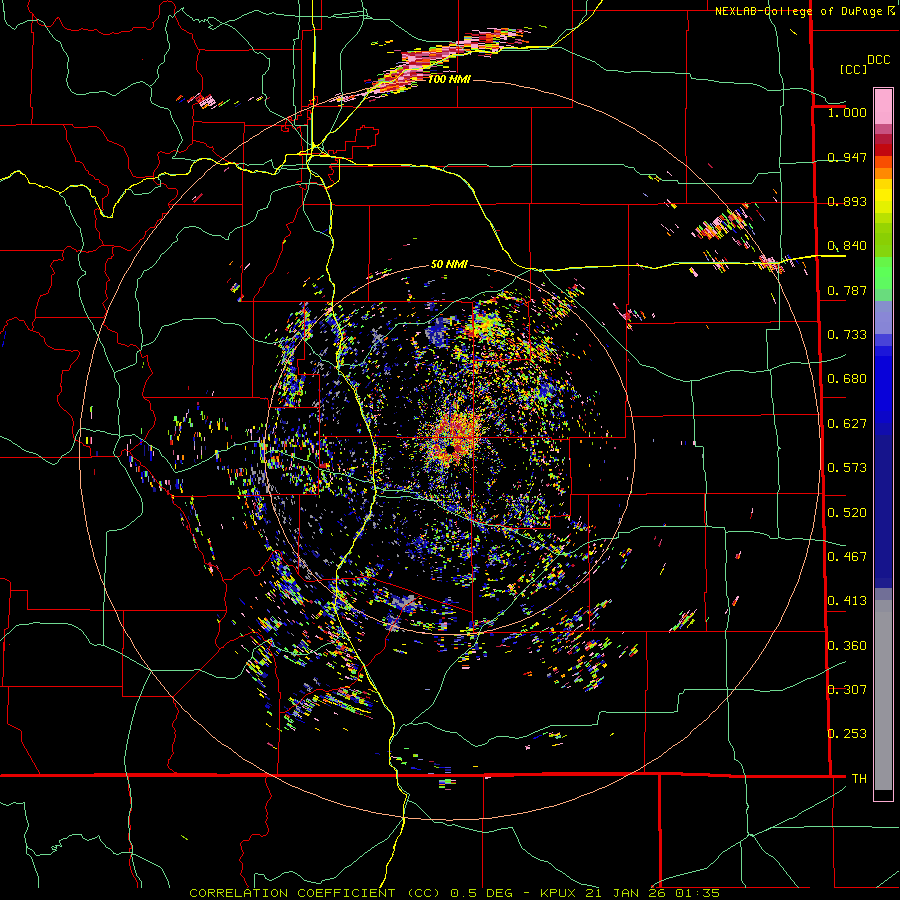Pick the light pink swatch on the color bar
Viewport: 900px width, 900px height.
(x=883, y=107)
